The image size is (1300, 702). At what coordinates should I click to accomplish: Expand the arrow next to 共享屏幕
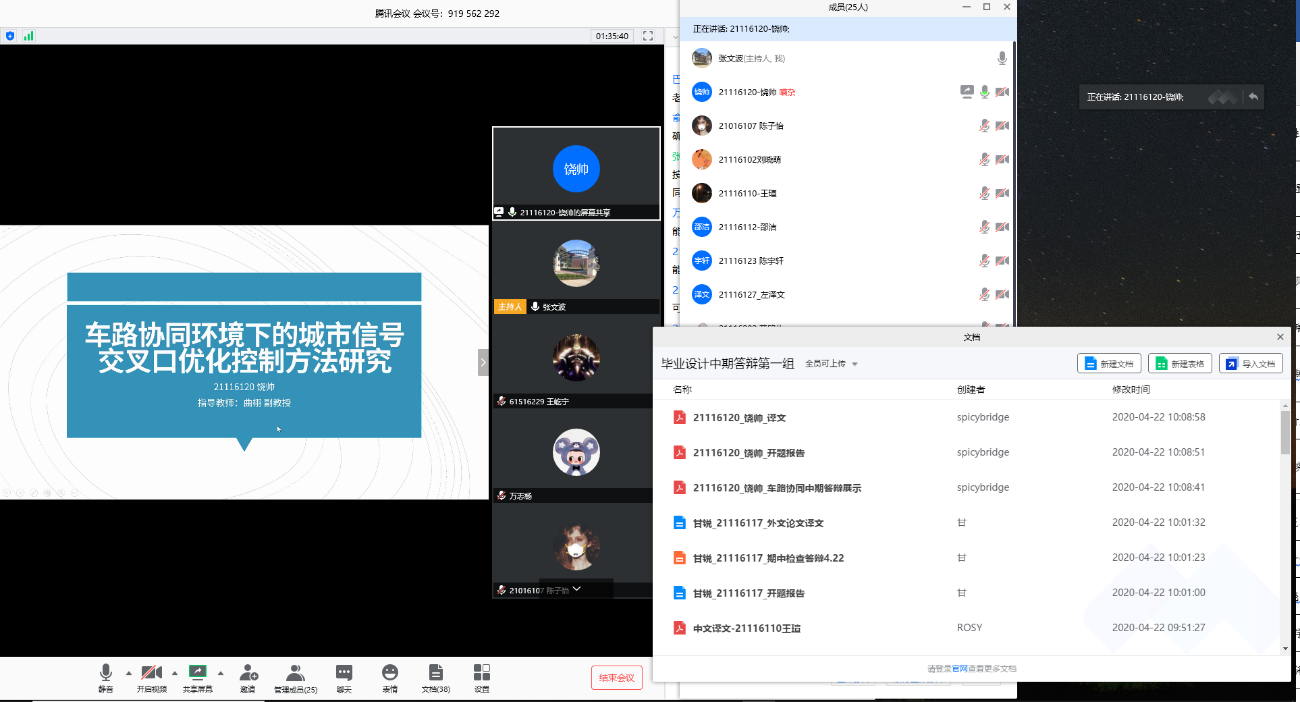pyautogui.click(x=220, y=672)
